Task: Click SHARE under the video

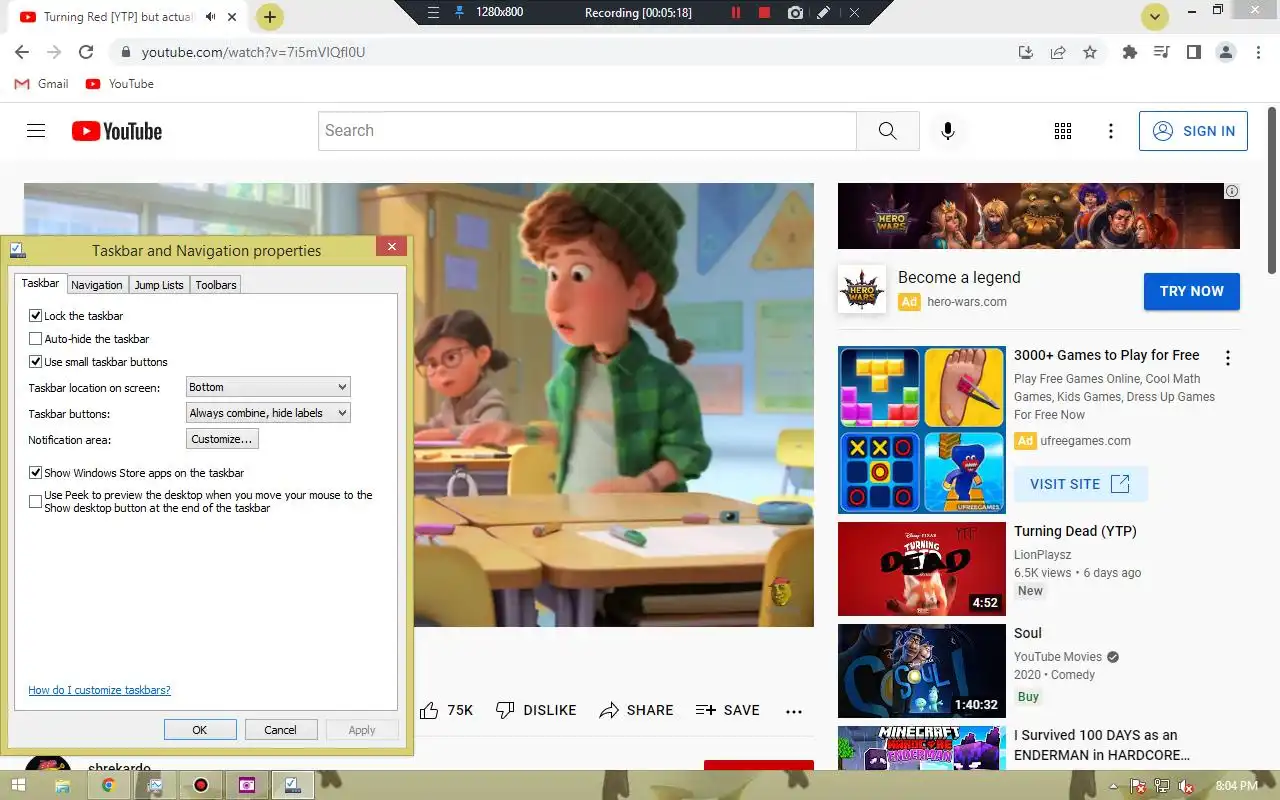Action: (636, 710)
